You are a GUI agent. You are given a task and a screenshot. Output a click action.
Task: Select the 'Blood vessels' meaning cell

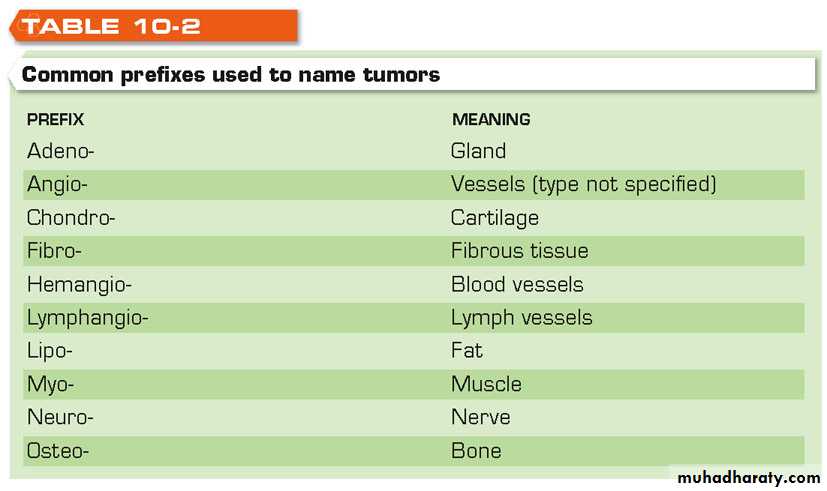click(517, 285)
